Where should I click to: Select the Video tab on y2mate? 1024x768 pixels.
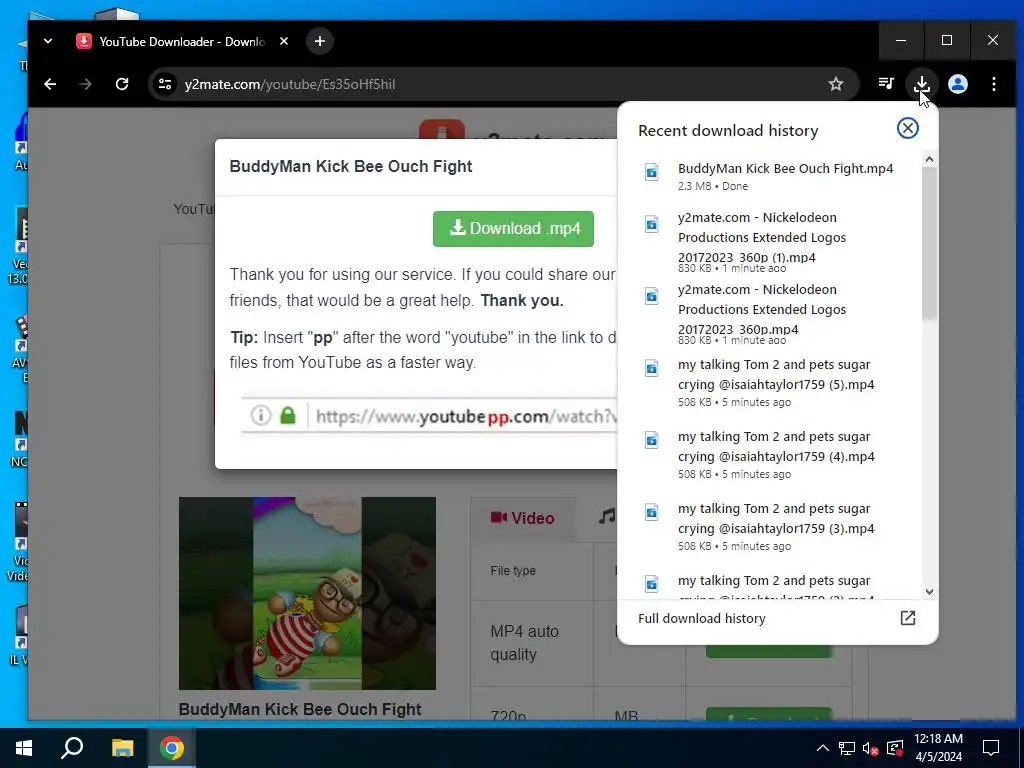click(x=522, y=519)
